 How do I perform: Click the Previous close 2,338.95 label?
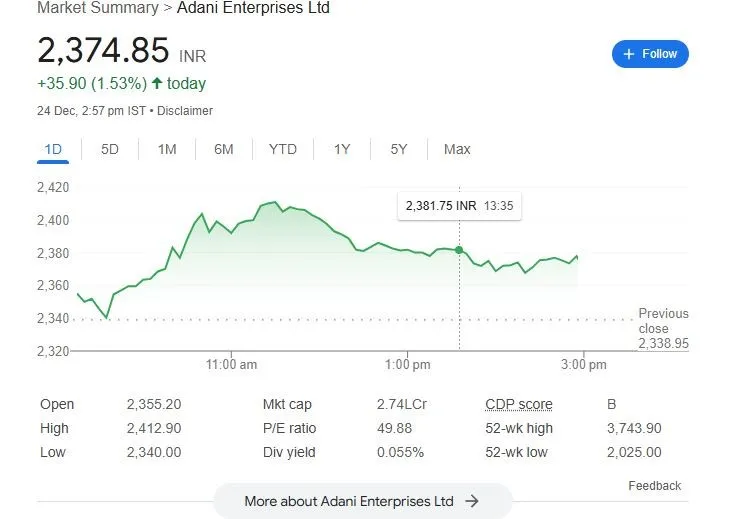[x=663, y=328]
